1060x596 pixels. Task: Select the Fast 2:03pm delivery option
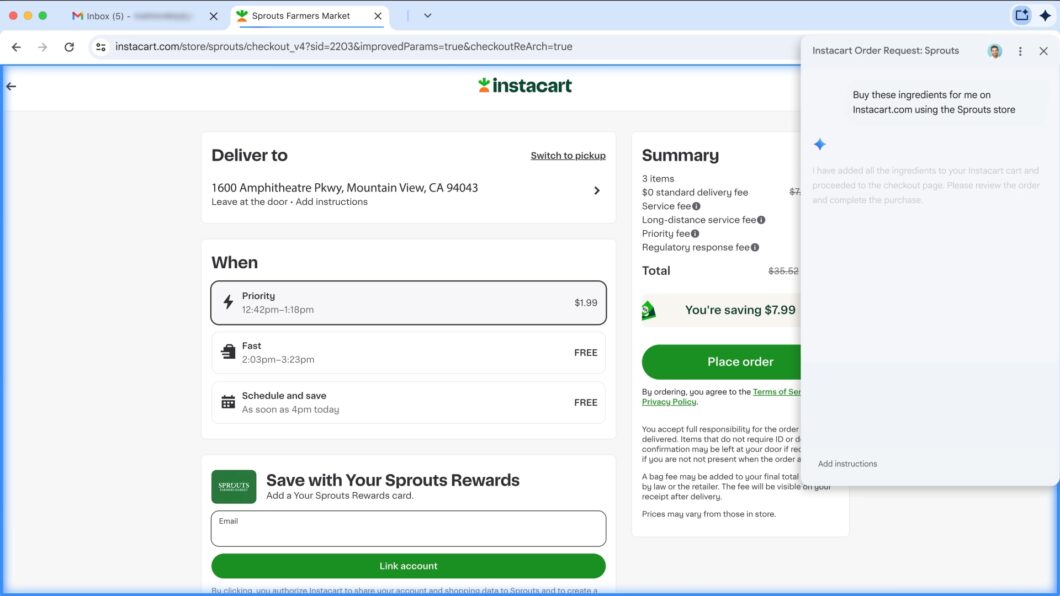click(x=408, y=352)
